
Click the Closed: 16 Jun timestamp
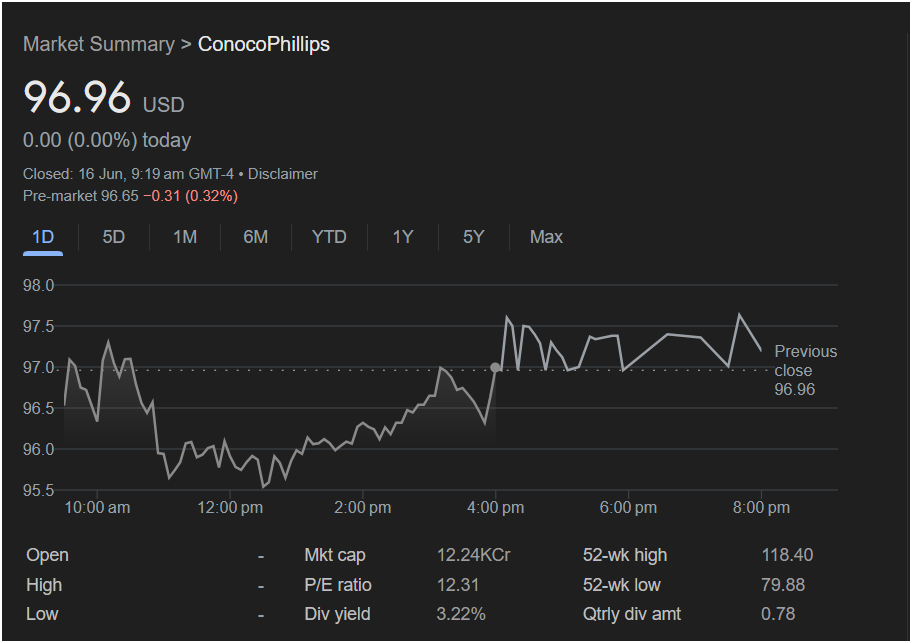tap(128, 174)
